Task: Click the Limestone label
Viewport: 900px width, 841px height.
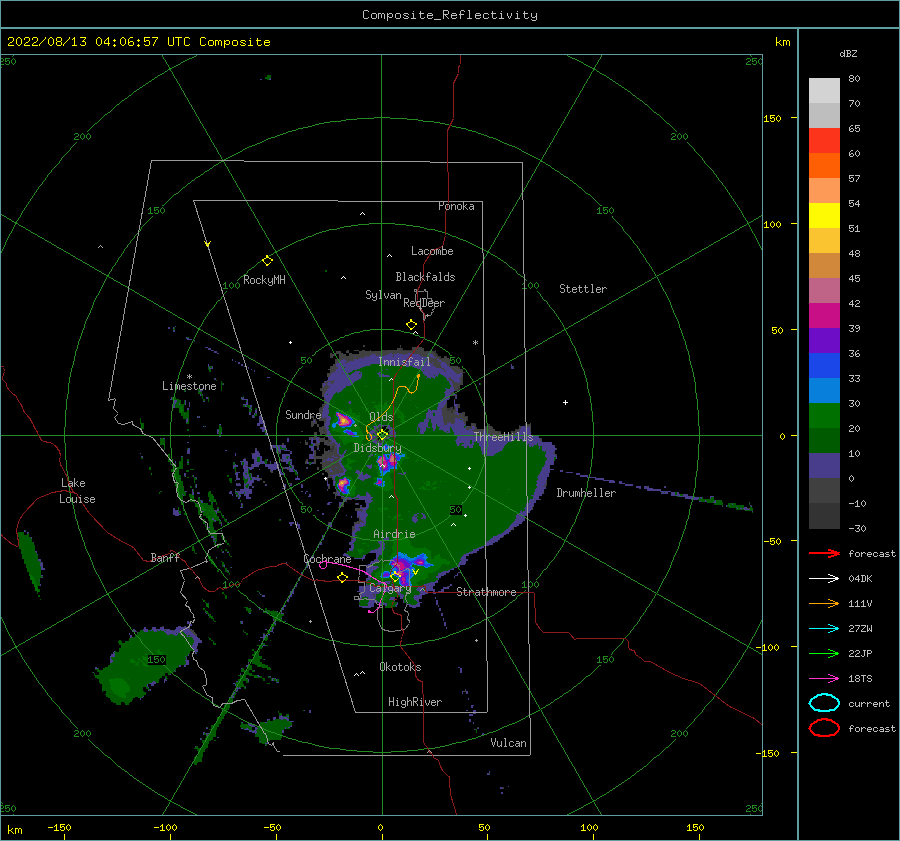Action: pos(189,386)
